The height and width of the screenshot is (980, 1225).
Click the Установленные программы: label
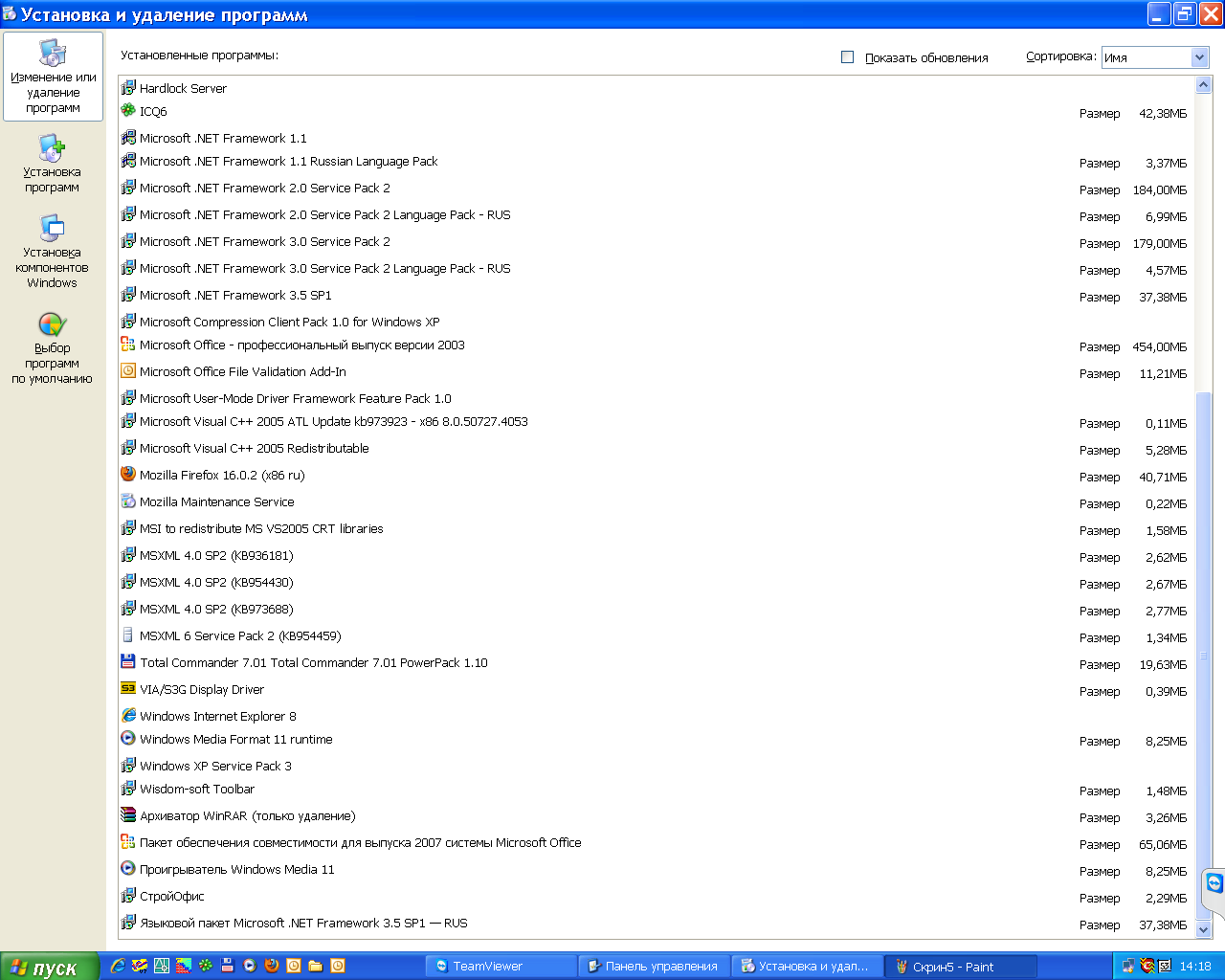(x=199, y=56)
